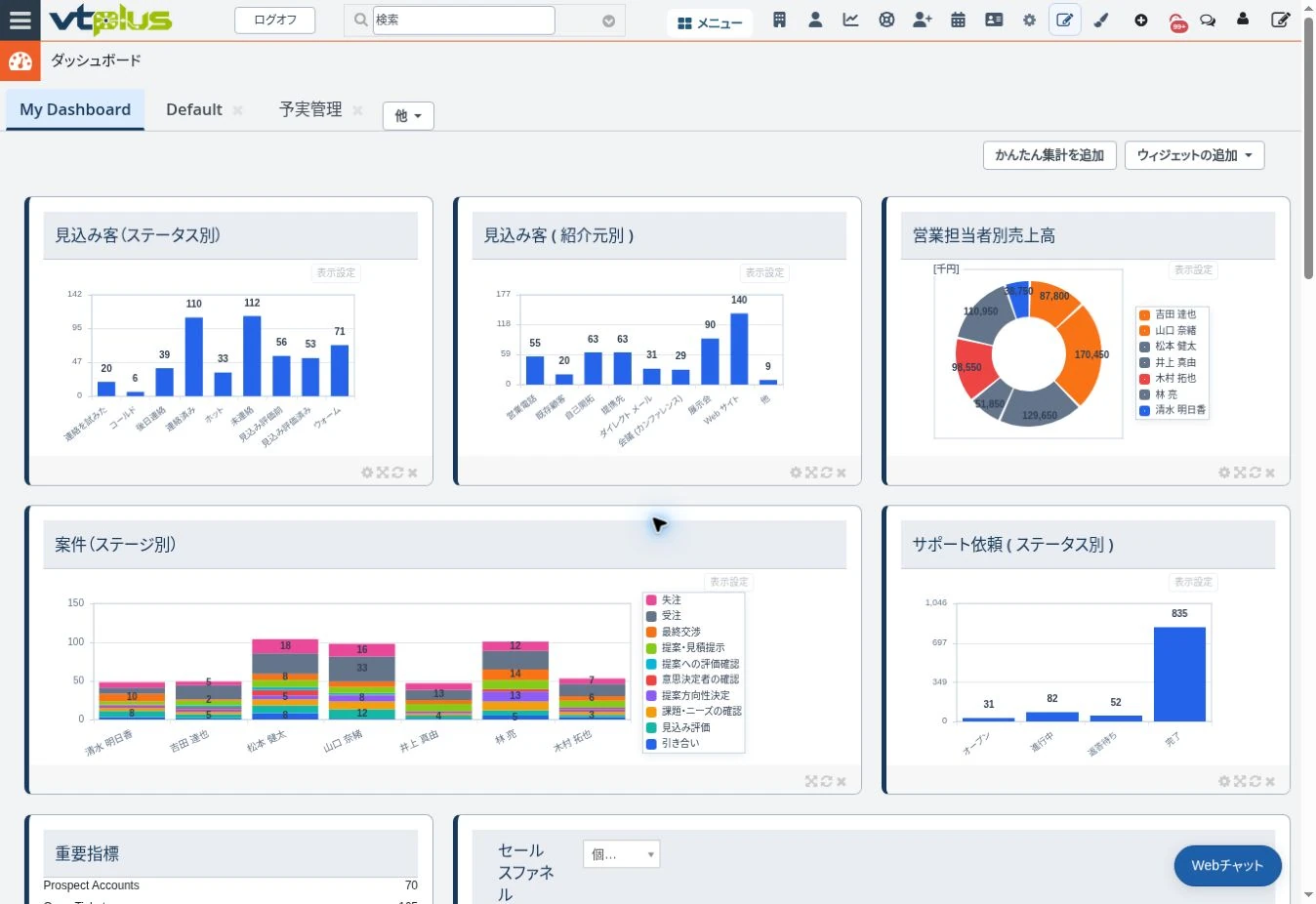Open notifications with 99+ badge
This screenshot has height=904, width=1316.
1177,21
